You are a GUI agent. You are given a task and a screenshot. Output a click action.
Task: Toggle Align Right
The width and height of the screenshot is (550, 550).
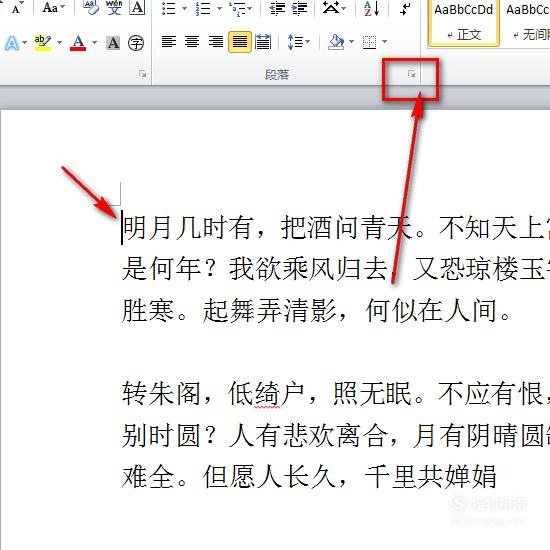pyautogui.click(x=216, y=42)
